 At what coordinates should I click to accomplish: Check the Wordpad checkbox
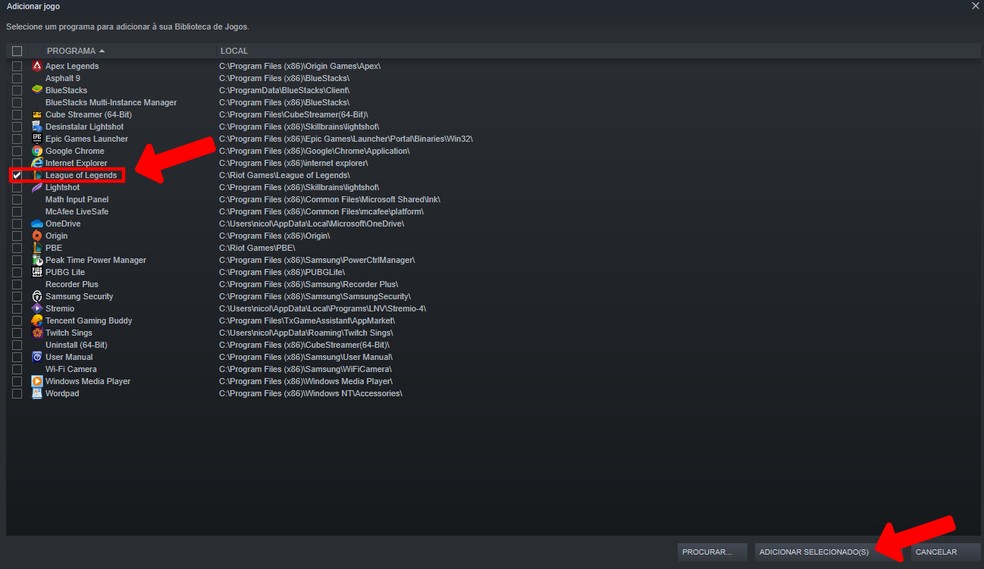coord(17,393)
